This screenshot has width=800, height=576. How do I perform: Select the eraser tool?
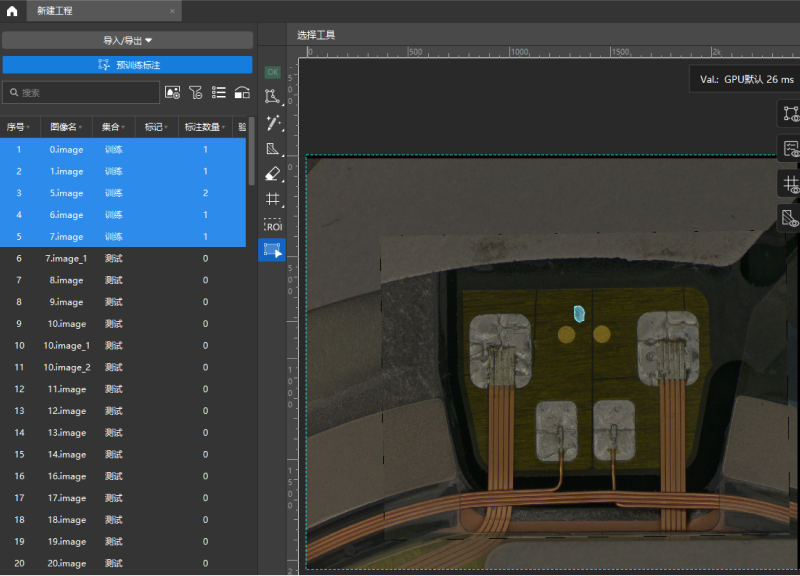pyautogui.click(x=273, y=174)
